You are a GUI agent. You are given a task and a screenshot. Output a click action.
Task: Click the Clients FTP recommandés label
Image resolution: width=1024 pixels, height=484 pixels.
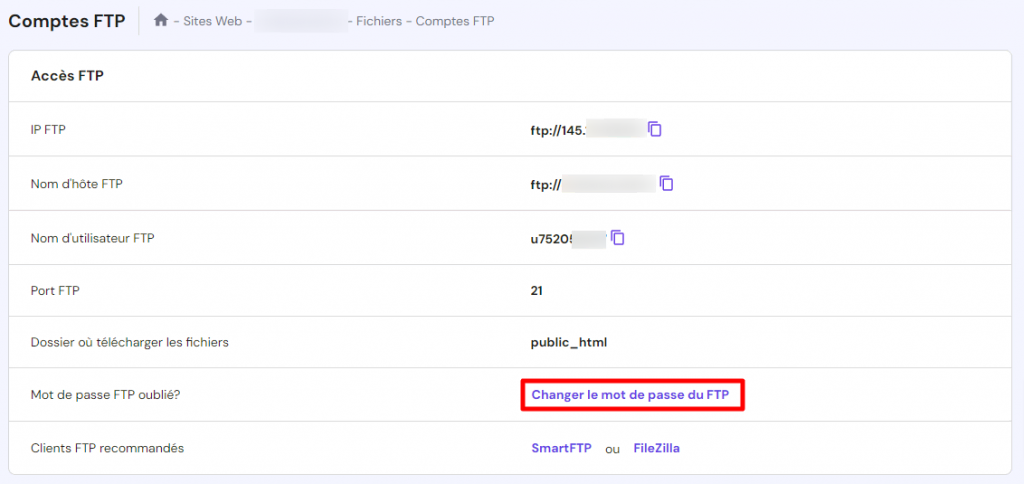pyautogui.click(x=107, y=448)
